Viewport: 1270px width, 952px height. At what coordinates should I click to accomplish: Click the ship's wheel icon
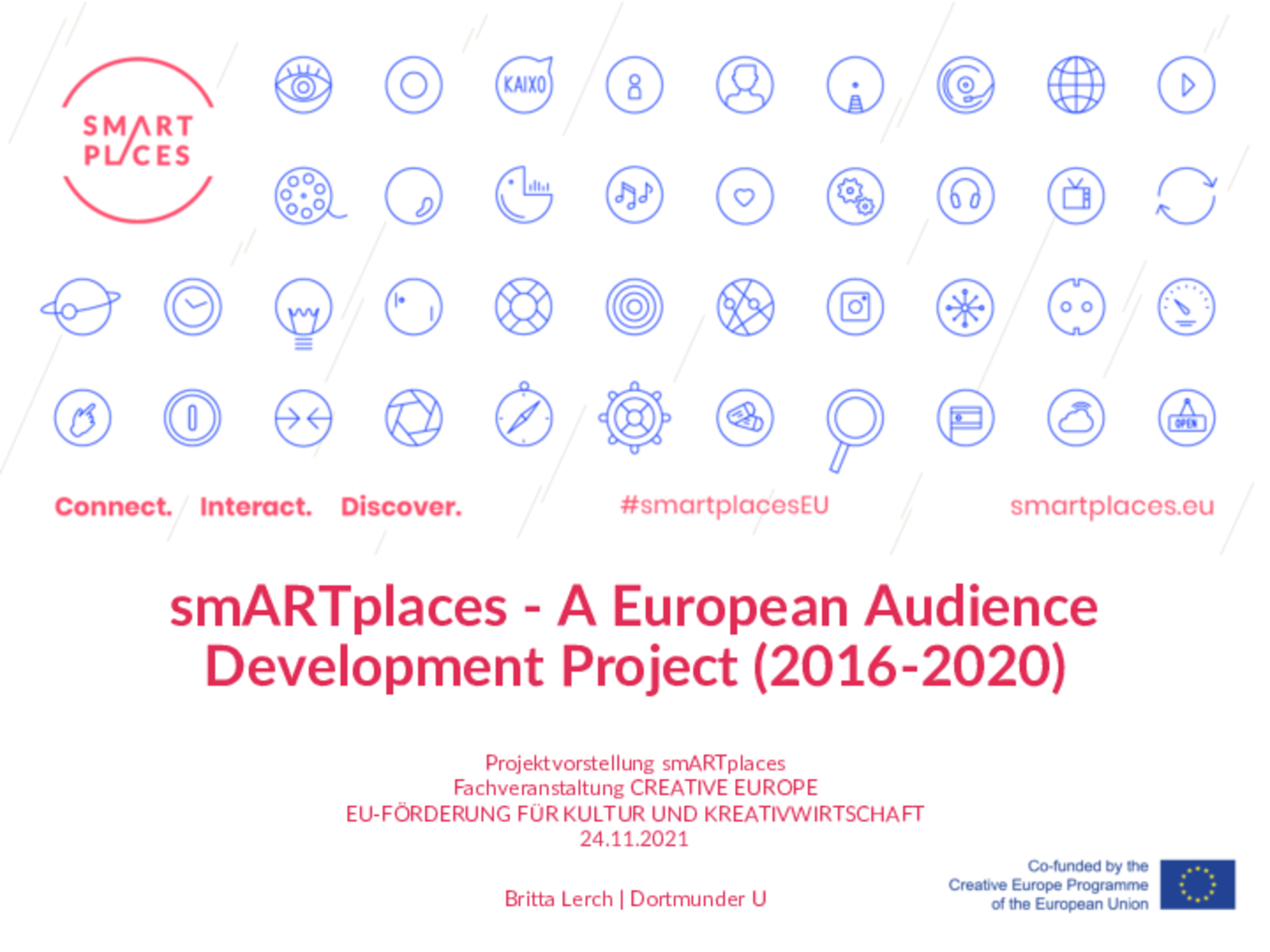tap(634, 417)
